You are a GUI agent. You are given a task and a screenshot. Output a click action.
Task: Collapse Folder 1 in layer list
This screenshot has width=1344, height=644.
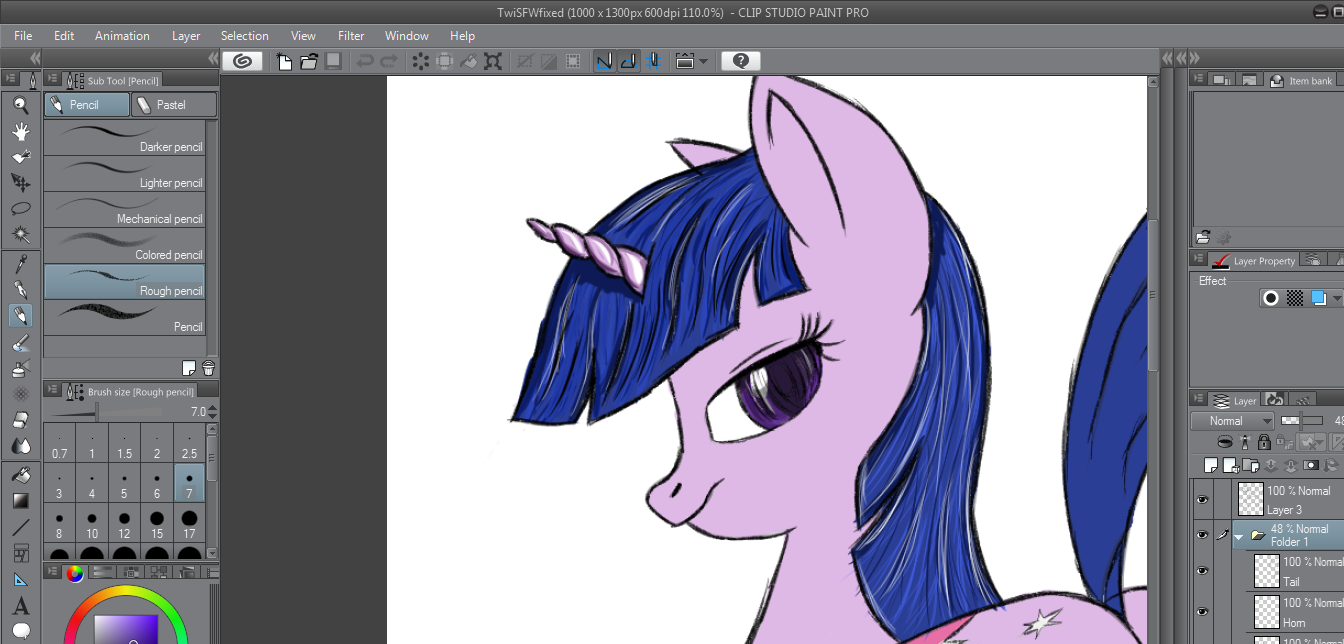(1239, 536)
